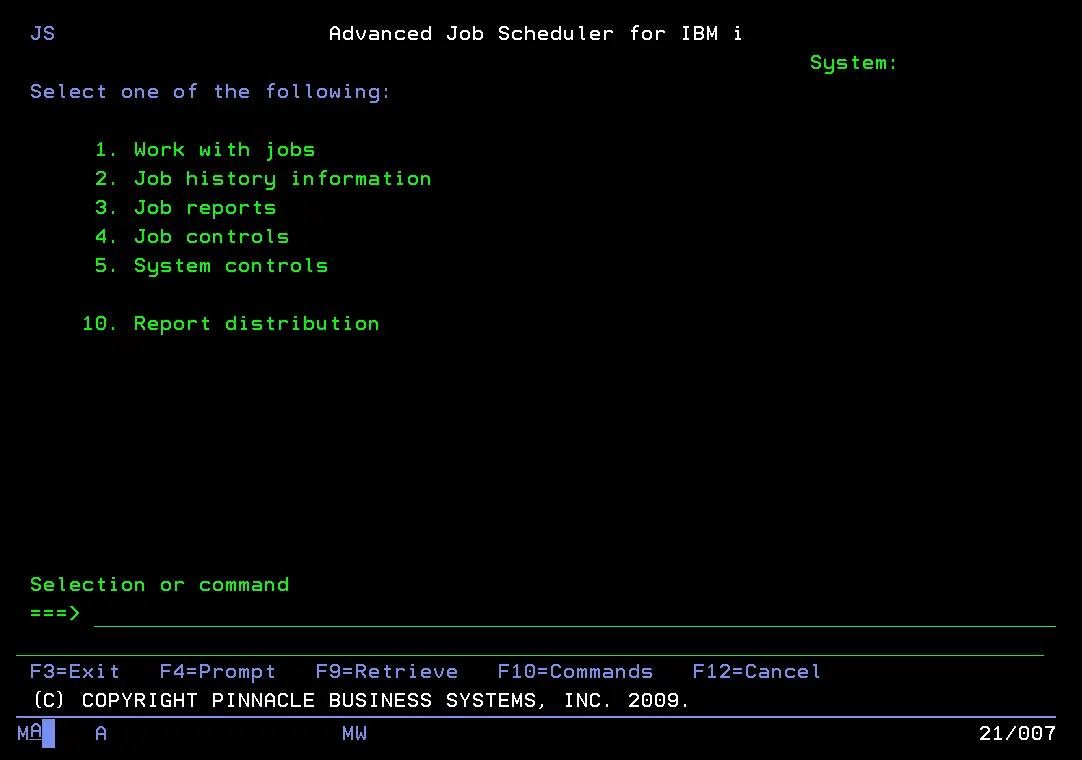The height and width of the screenshot is (760, 1082).
Task: Click the System: label
Action: point(853,63)
